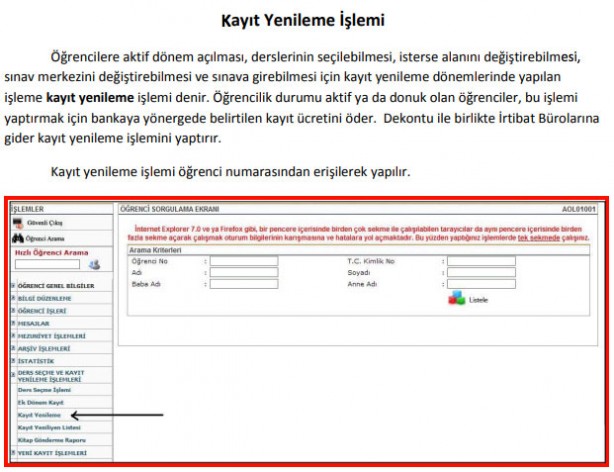The image size is (614, 472).
Task: Click the AOL01001 screen code
Action: click(579, 209)
